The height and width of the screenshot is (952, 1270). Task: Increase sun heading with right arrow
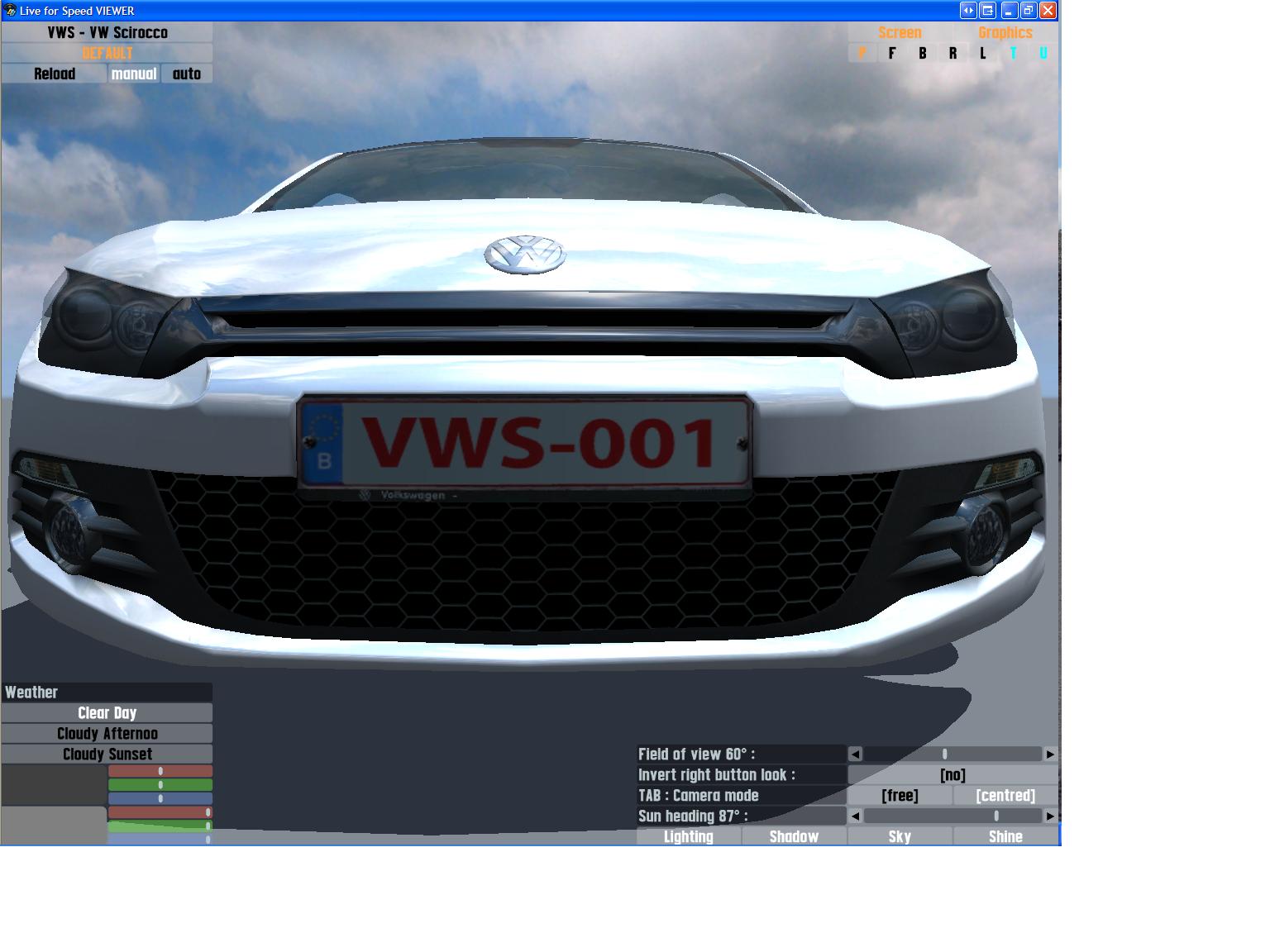[x=1050, y=816]
